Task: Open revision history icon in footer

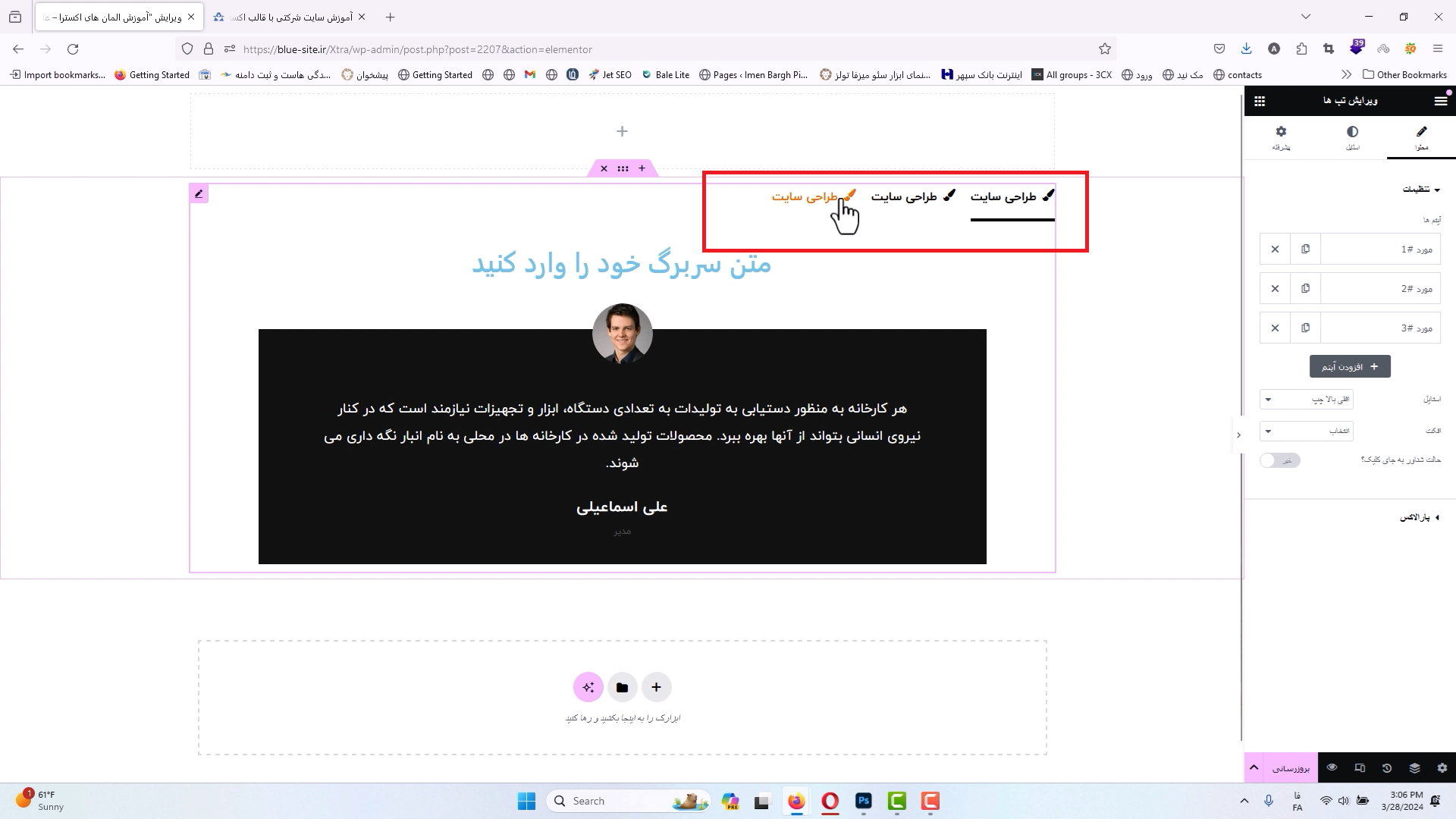Action: [1387, 768]
